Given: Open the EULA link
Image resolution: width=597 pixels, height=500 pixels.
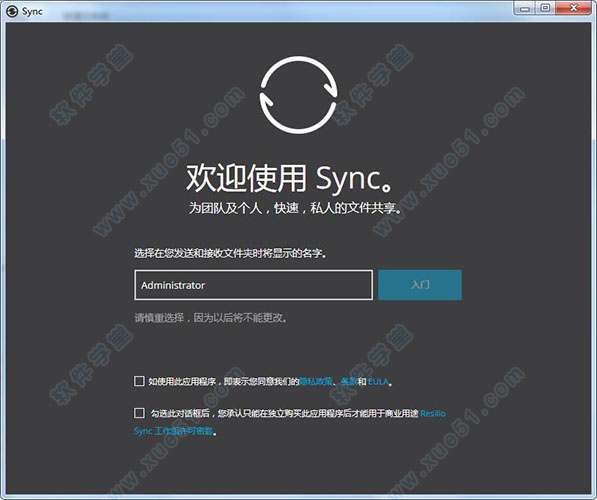Looking at the screenshot, I should [378, 381].
